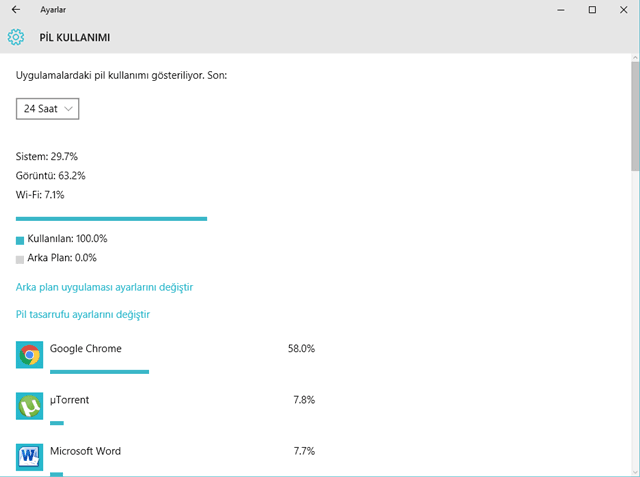Open Pil tasarrufu ayarlarını değiştir link
The image size is (640, 477).
[83, 315]
